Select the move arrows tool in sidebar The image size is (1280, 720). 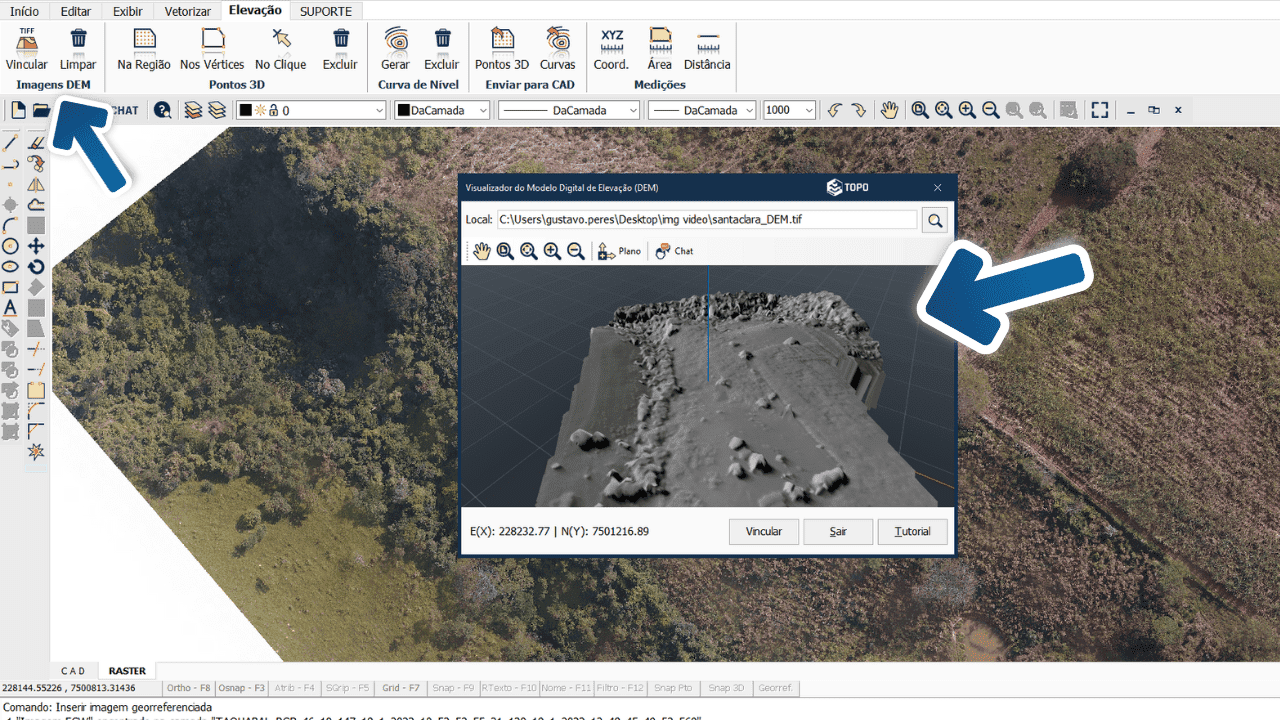(x=36, y=246)
